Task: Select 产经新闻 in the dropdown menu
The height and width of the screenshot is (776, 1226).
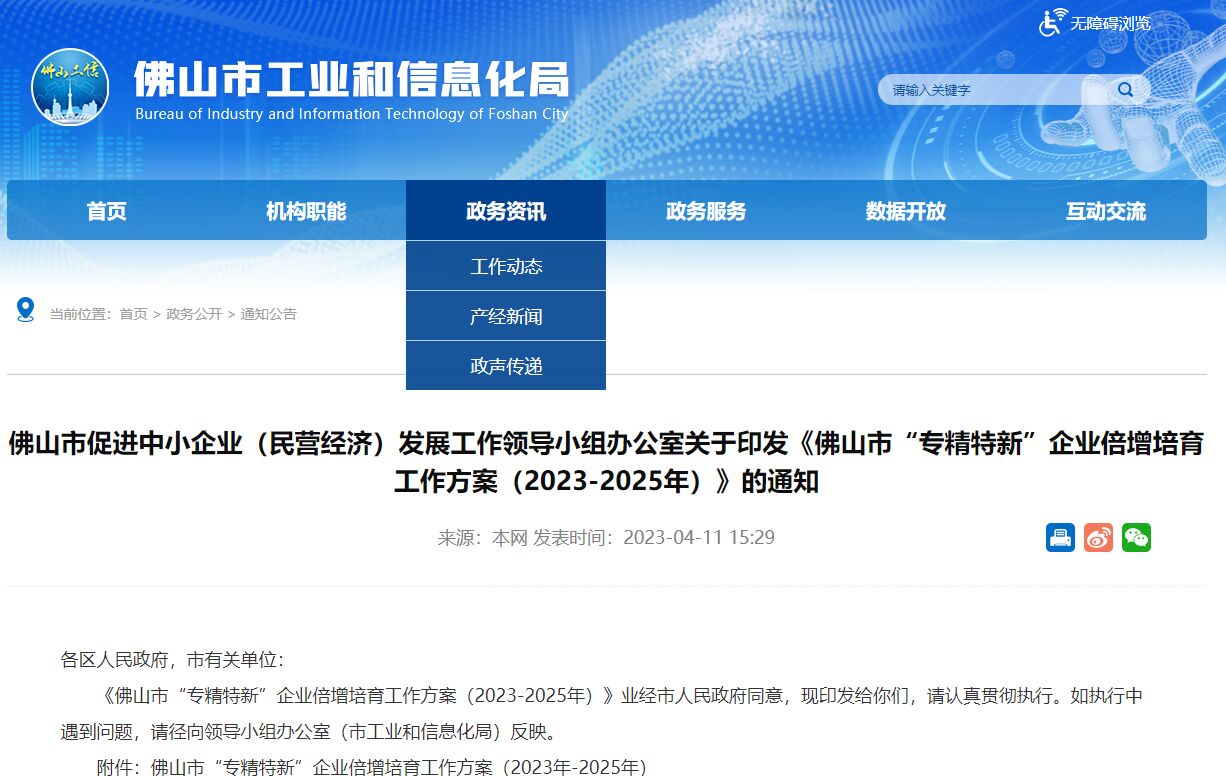Action: pyautogui.click(x=506, y=316)
